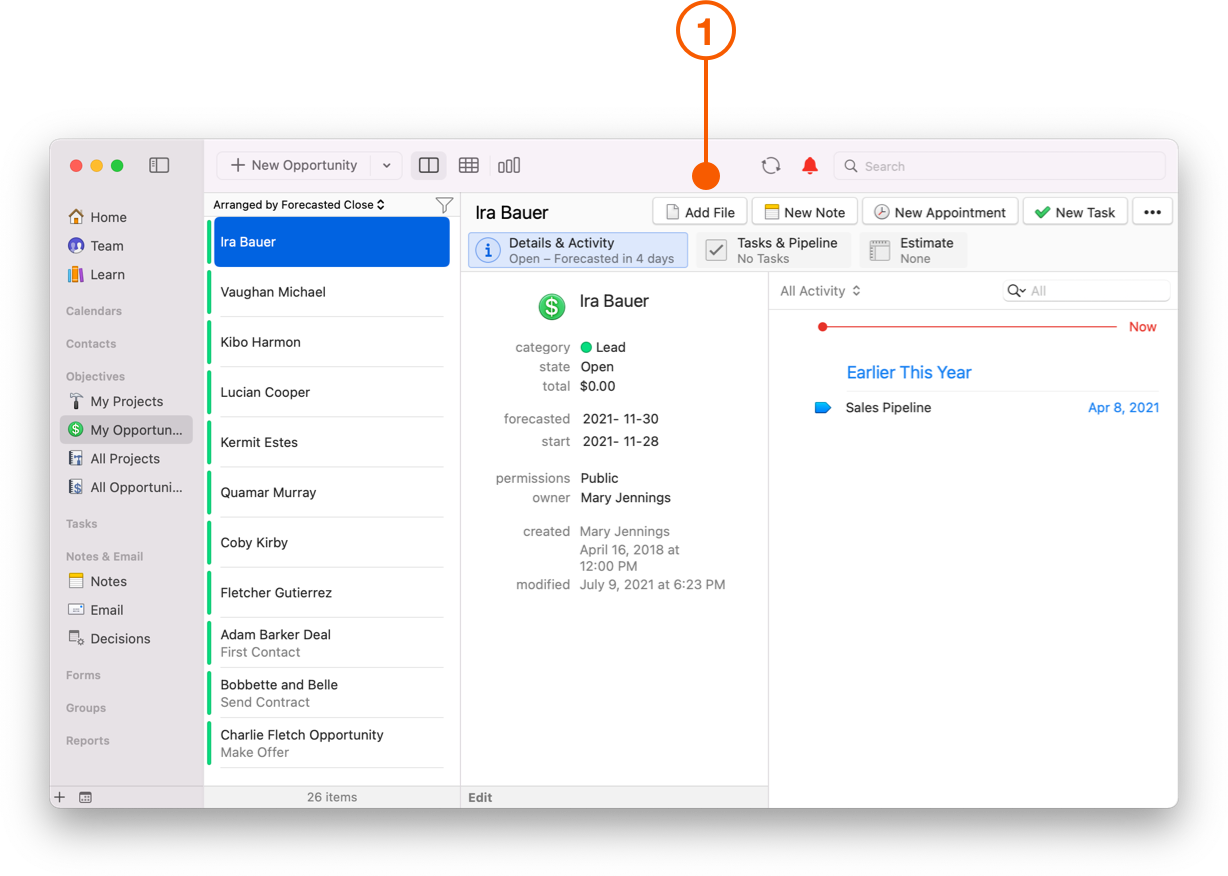Switch to table grid view
Viewport: 1228px width, 876px height.
pyautogui.click(x=469, y=166)
